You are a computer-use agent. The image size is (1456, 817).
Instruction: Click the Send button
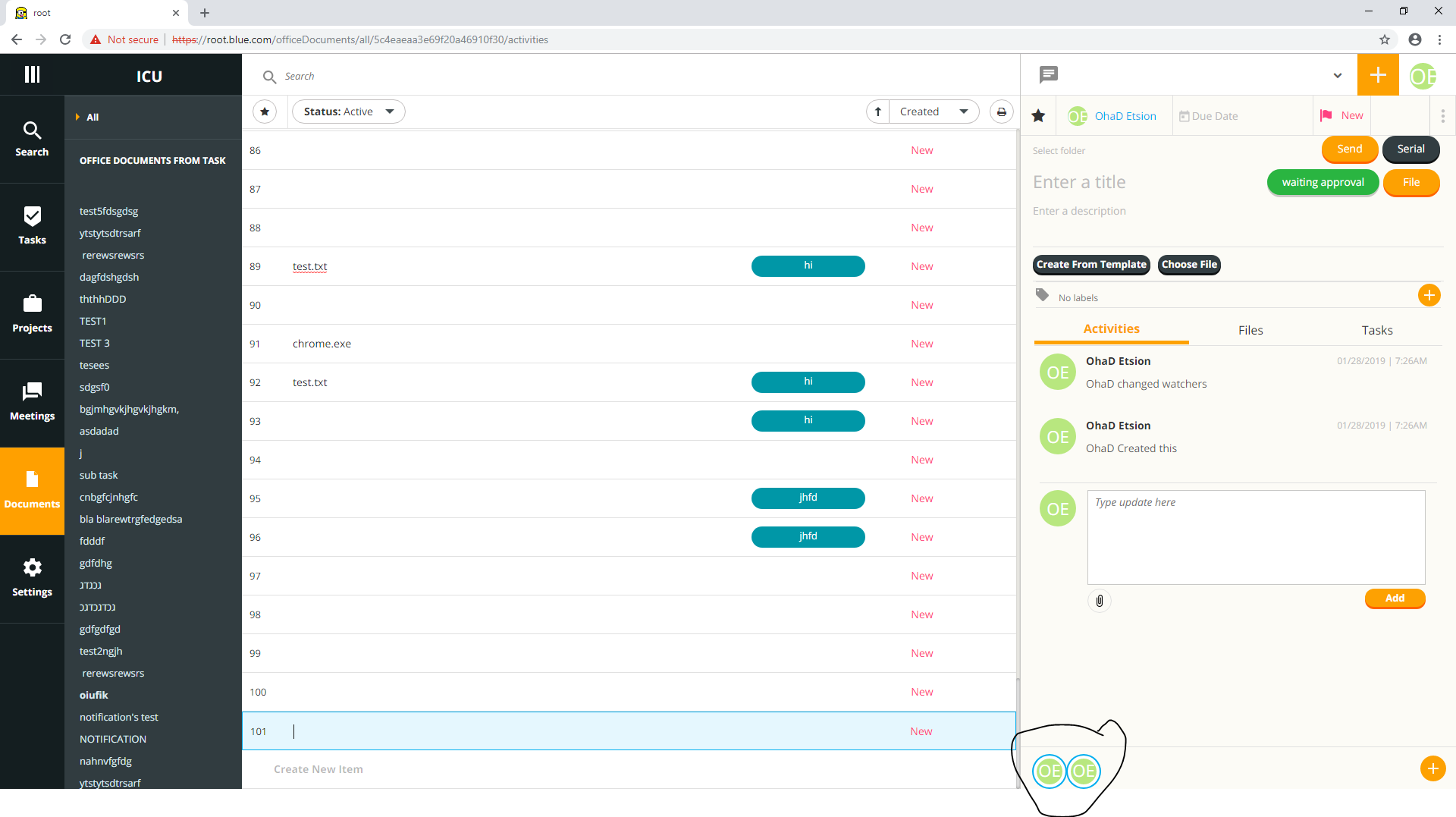point(1349,149)
